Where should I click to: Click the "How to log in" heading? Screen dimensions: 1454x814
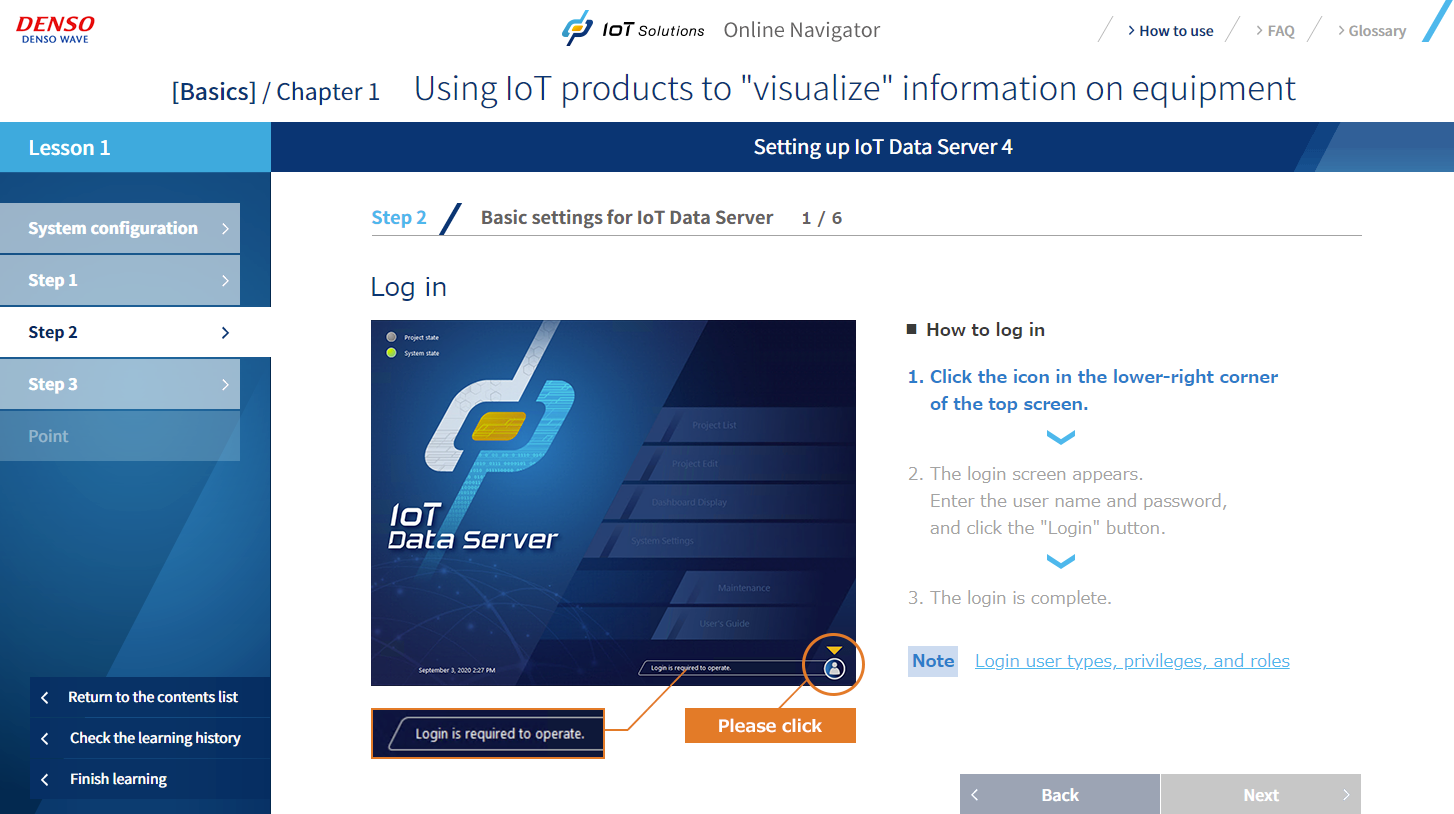[985, 330]
